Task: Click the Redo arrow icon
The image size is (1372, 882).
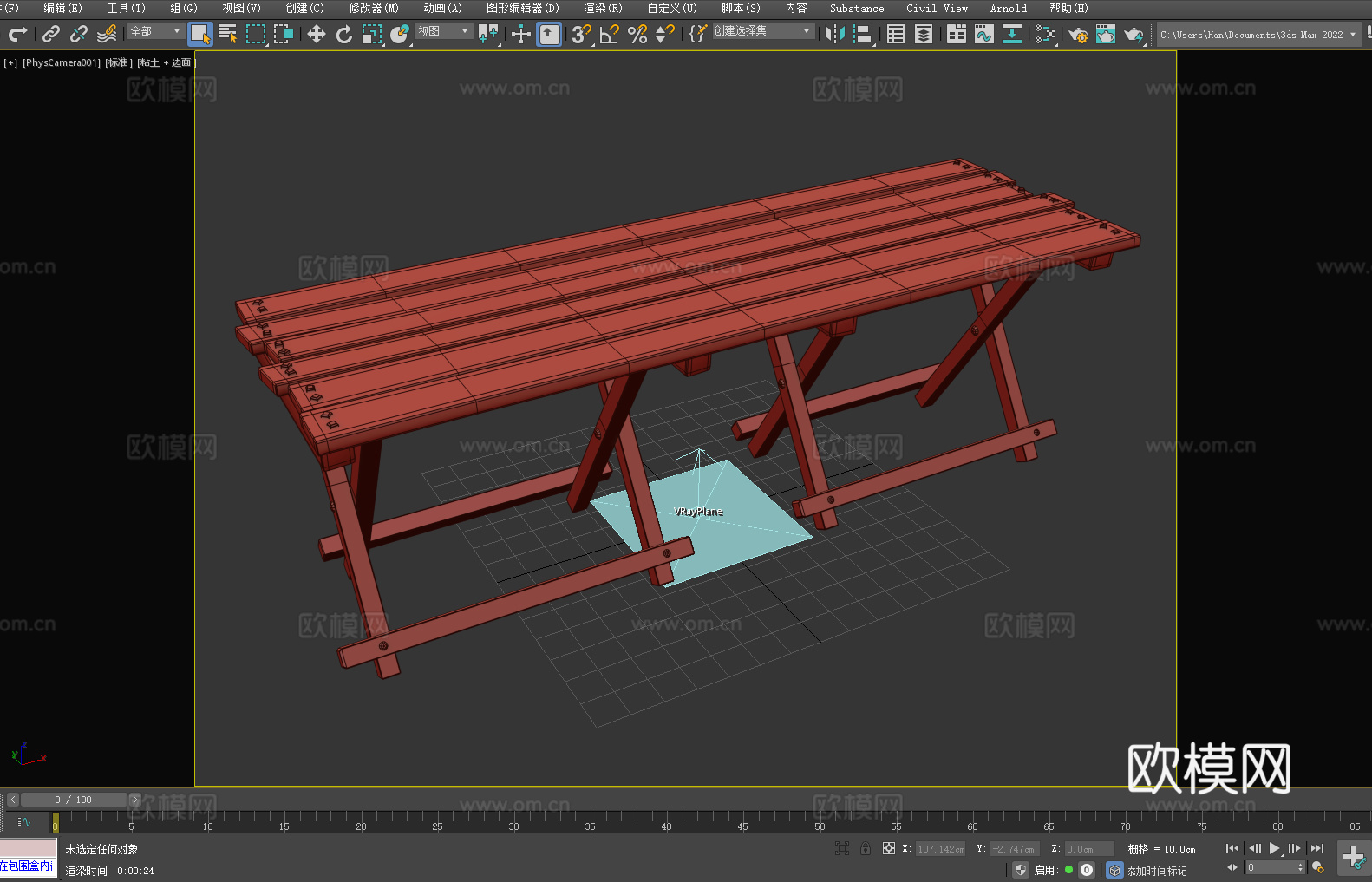Action: click(17, 34)
